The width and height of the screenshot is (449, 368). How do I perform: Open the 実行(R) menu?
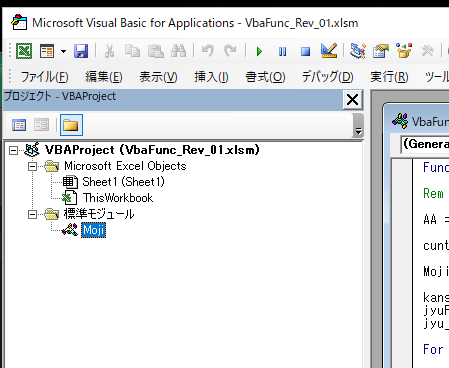pos(389,77)
